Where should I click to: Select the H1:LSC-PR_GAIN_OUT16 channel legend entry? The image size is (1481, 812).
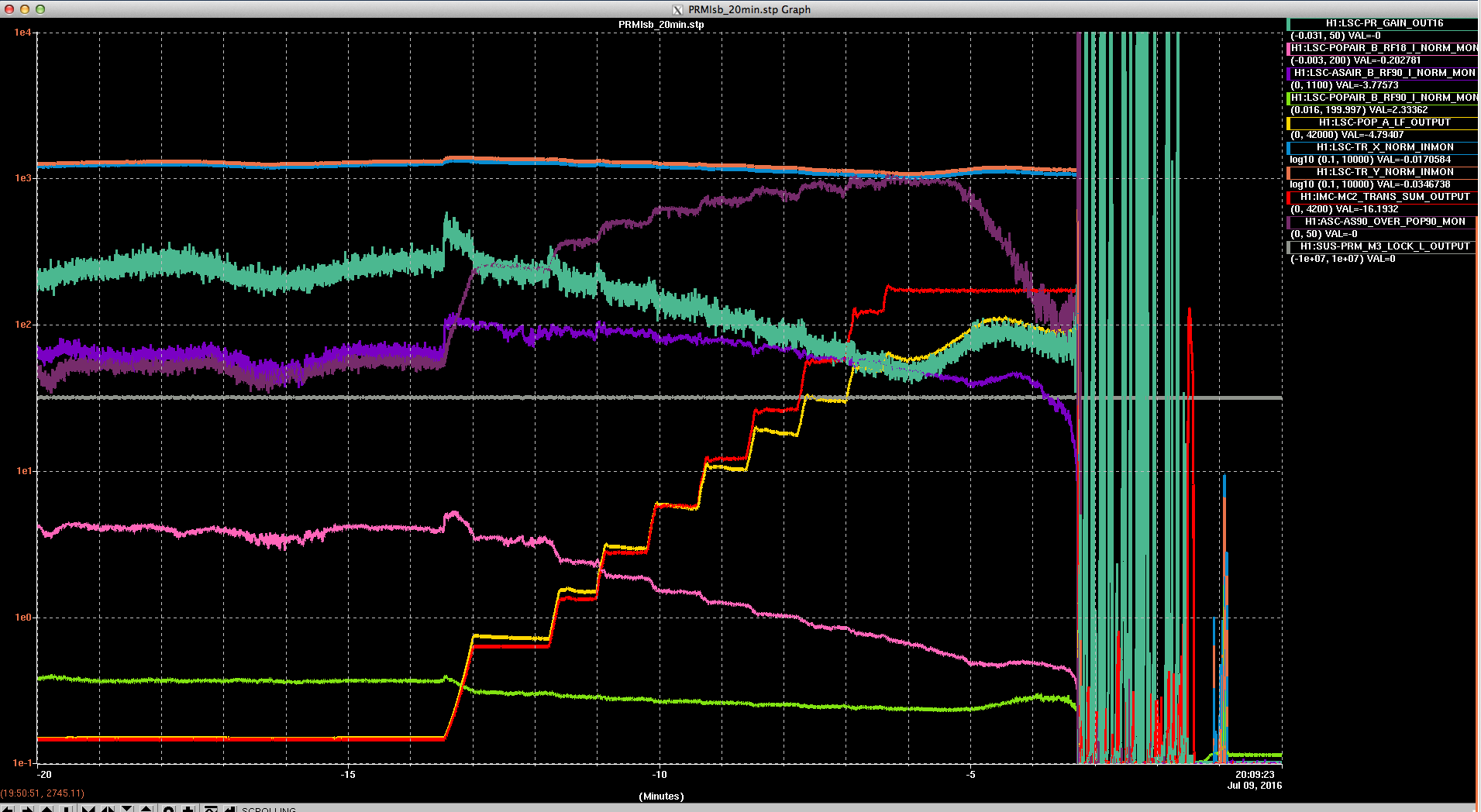(1384, 23)
